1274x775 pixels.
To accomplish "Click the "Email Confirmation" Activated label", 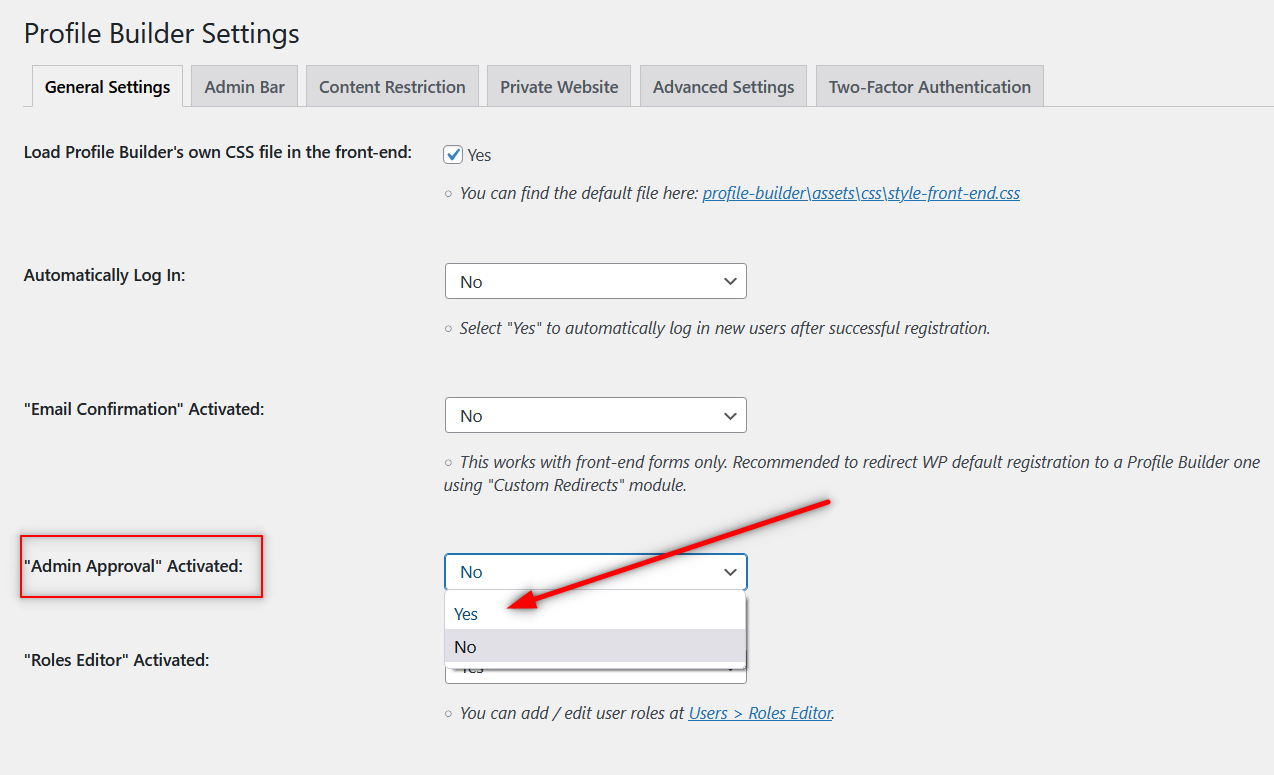I will 144,409.
